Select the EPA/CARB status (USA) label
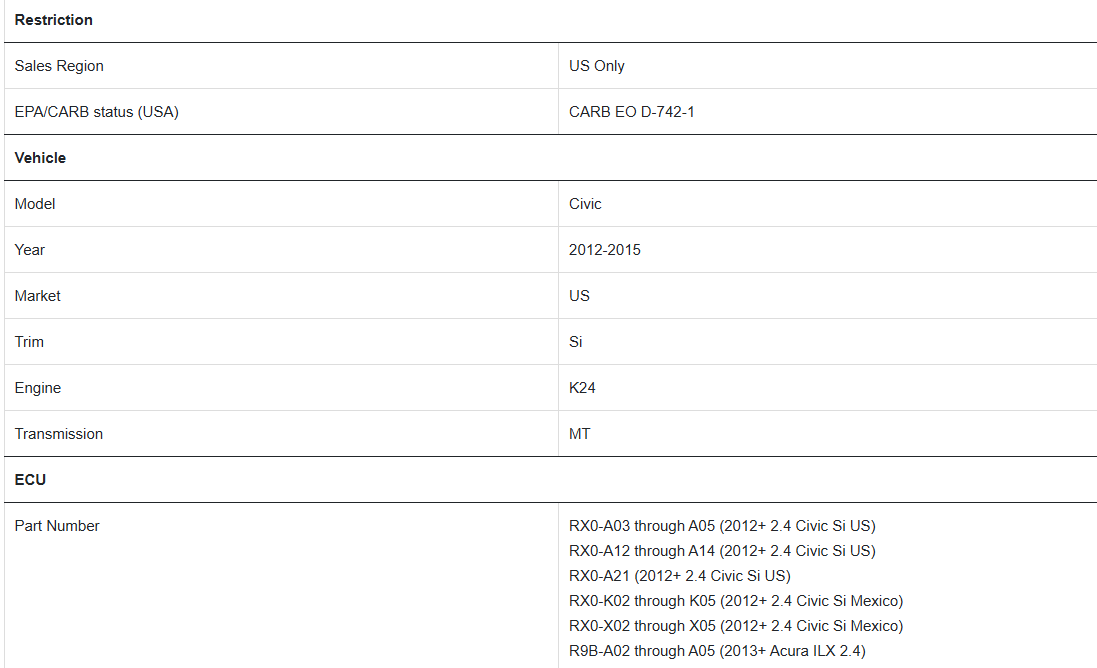Screen dimensions: 1097x668 pos(97,112)
